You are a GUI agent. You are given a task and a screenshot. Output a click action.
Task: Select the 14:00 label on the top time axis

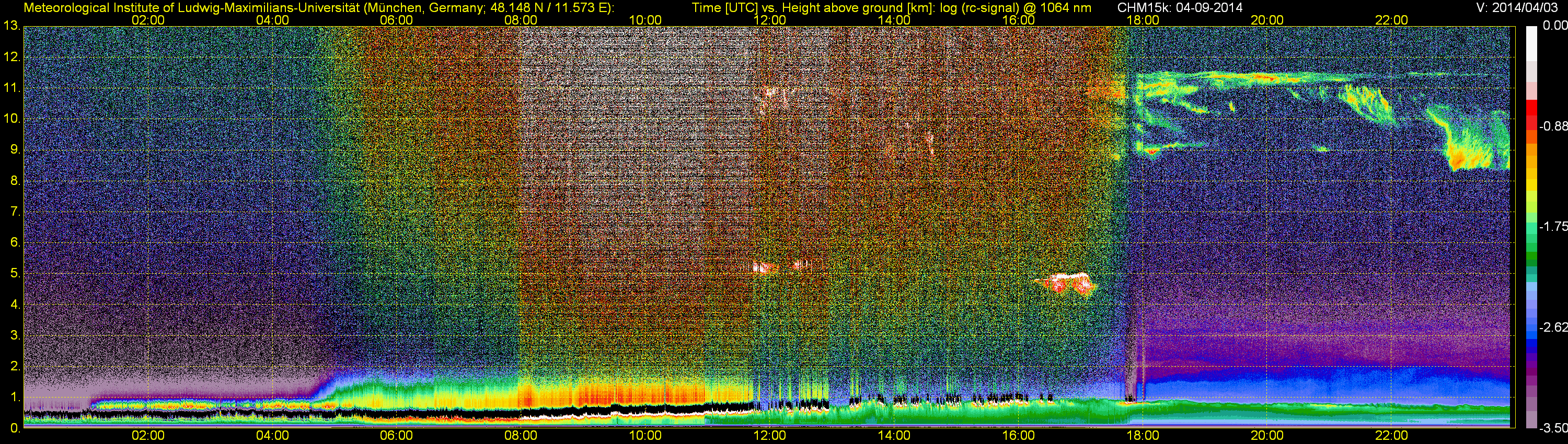point(894,20)
